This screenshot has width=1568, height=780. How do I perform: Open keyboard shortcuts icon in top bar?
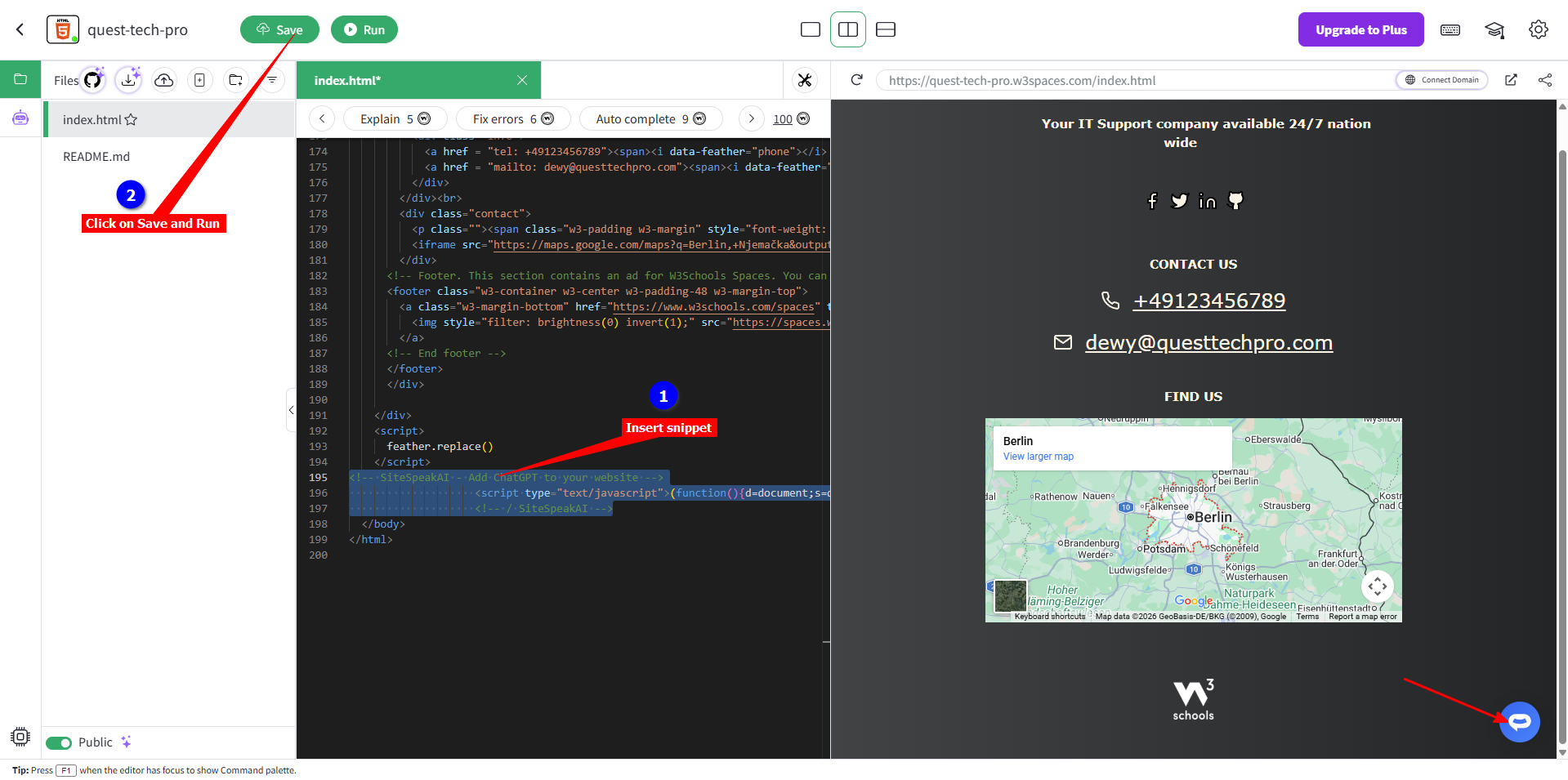point(1450,29)
